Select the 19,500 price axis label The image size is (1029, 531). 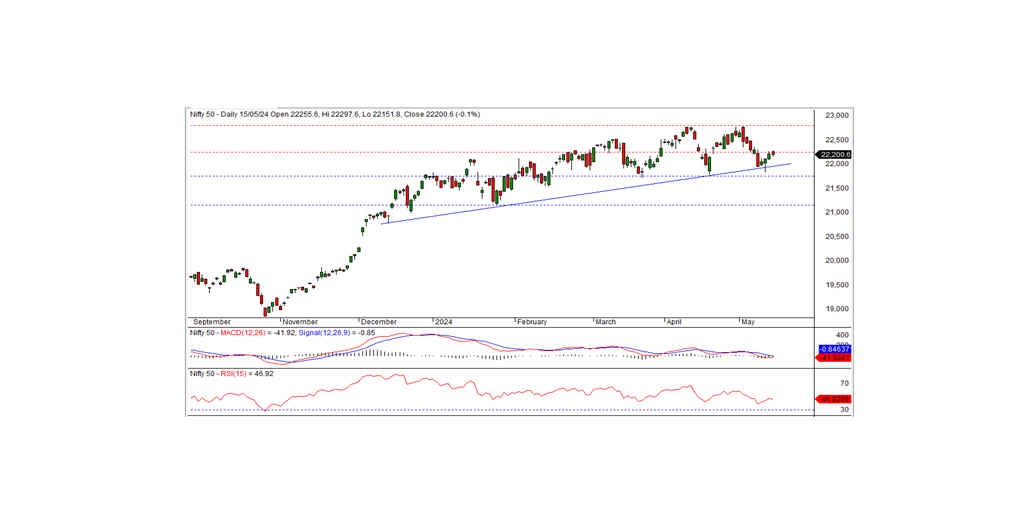tap(838, 285)
